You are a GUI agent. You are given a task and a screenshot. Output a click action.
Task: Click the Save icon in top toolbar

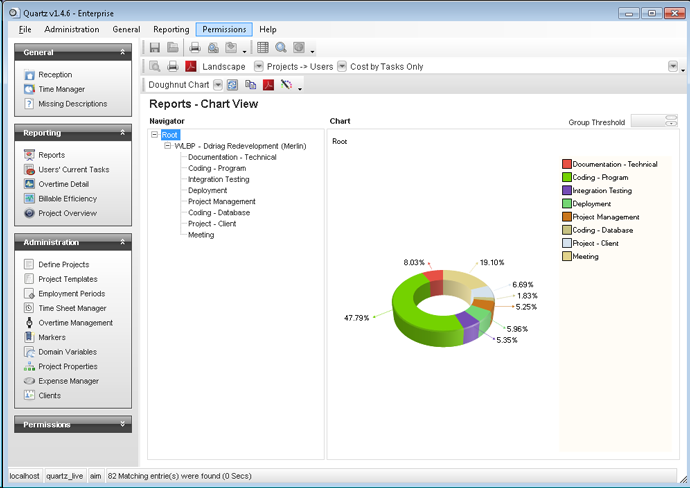tap(155, 47)
